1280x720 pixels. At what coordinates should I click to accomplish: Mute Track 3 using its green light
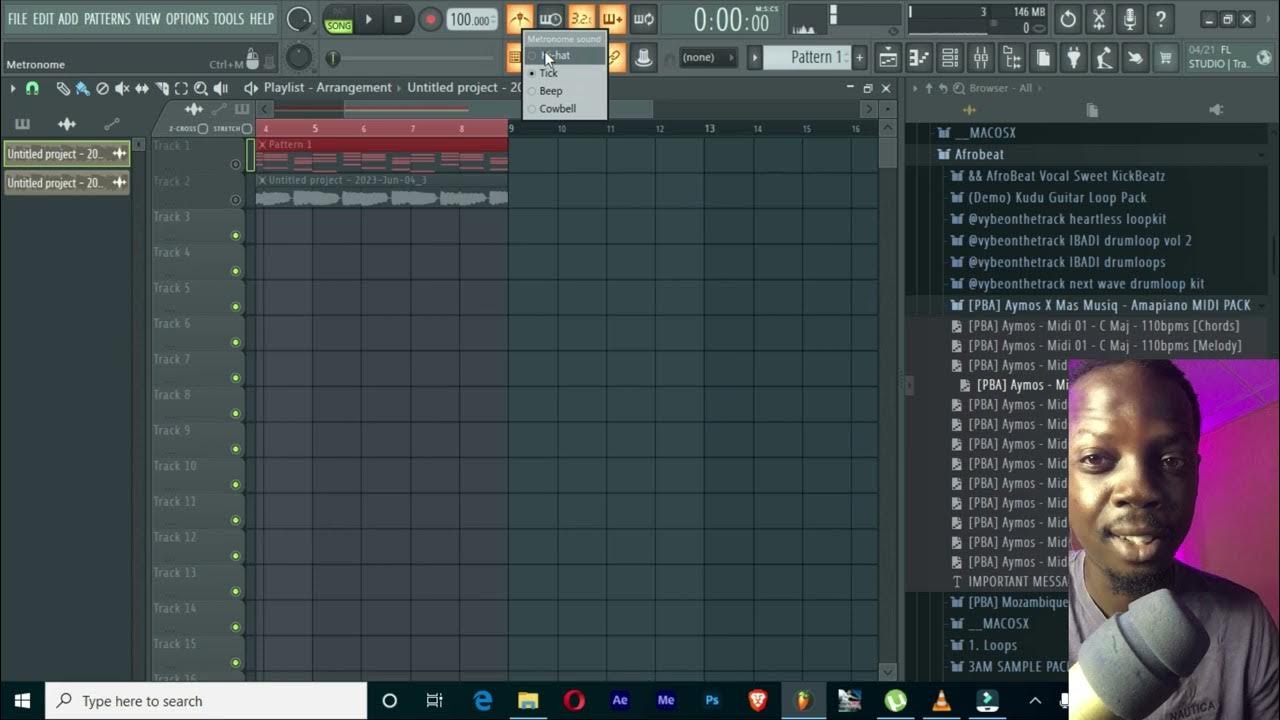236,236
